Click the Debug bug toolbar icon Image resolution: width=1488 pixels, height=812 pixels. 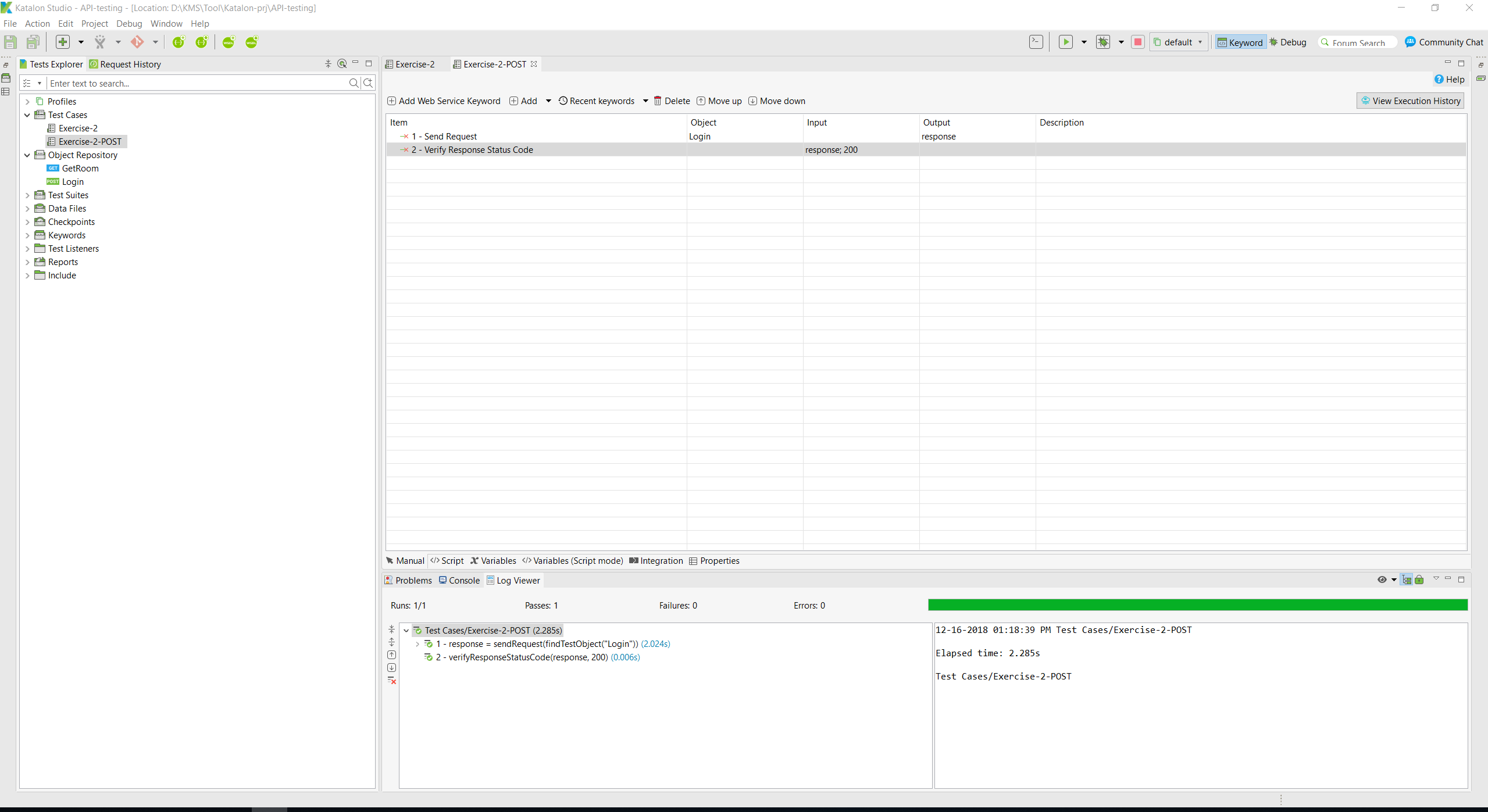pyautogui.click(x=1102, y=42)
